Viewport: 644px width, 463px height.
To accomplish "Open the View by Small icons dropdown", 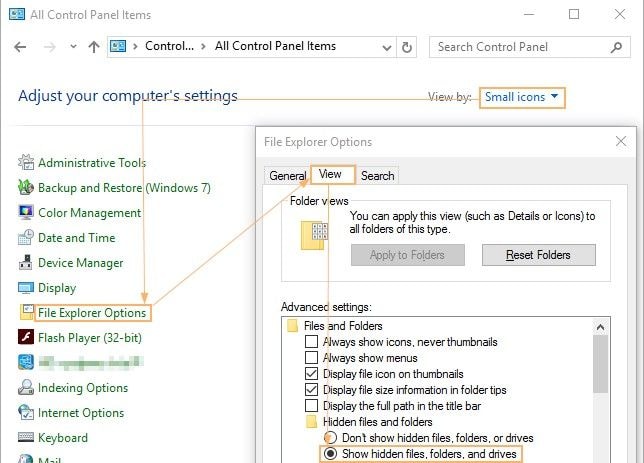I will click(x=522, y=97).
